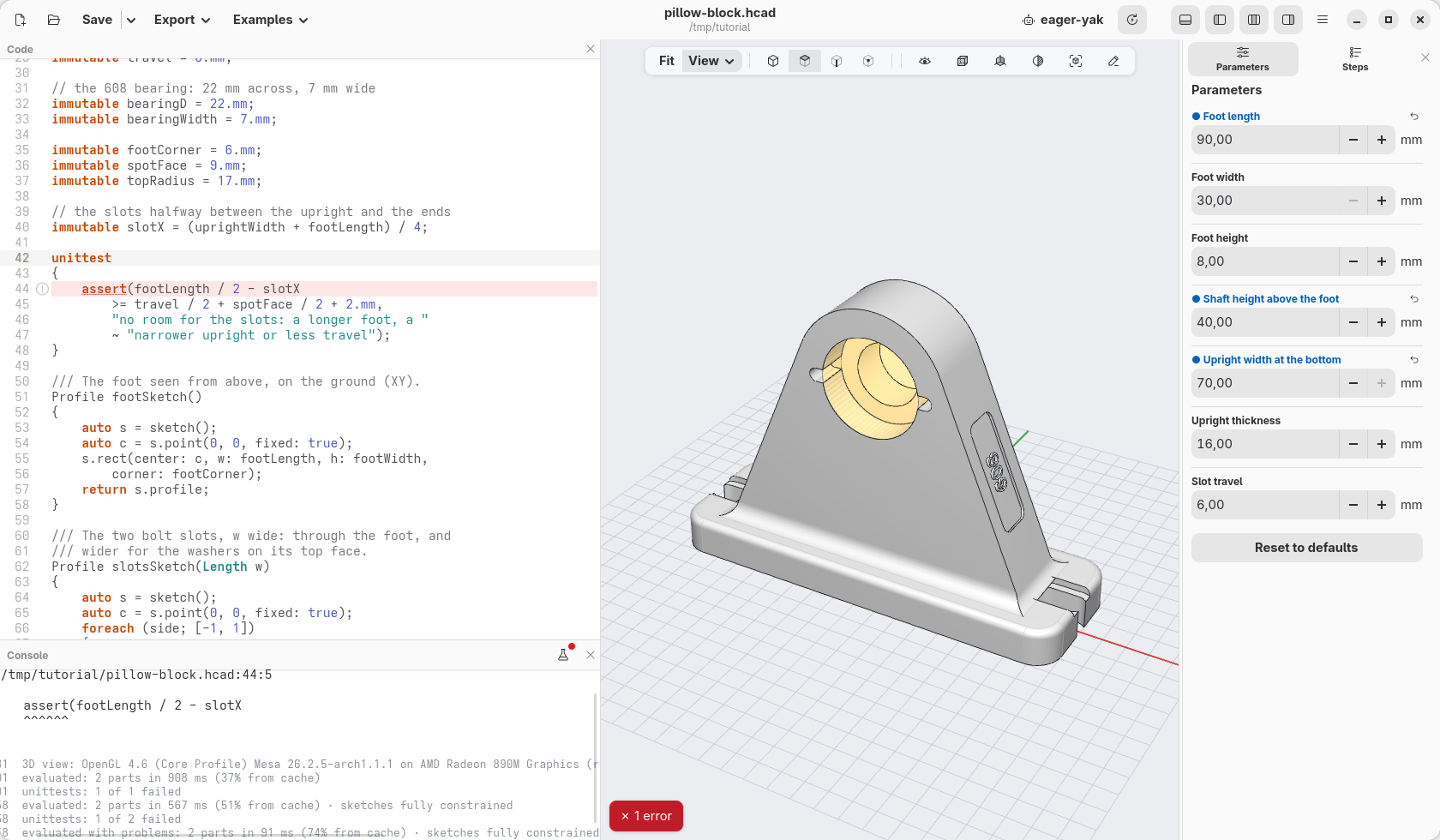The width and height of the screenshot is (1440, 840).
Task: Click the eager-yak robot agent label
Action: [1063, 20]
